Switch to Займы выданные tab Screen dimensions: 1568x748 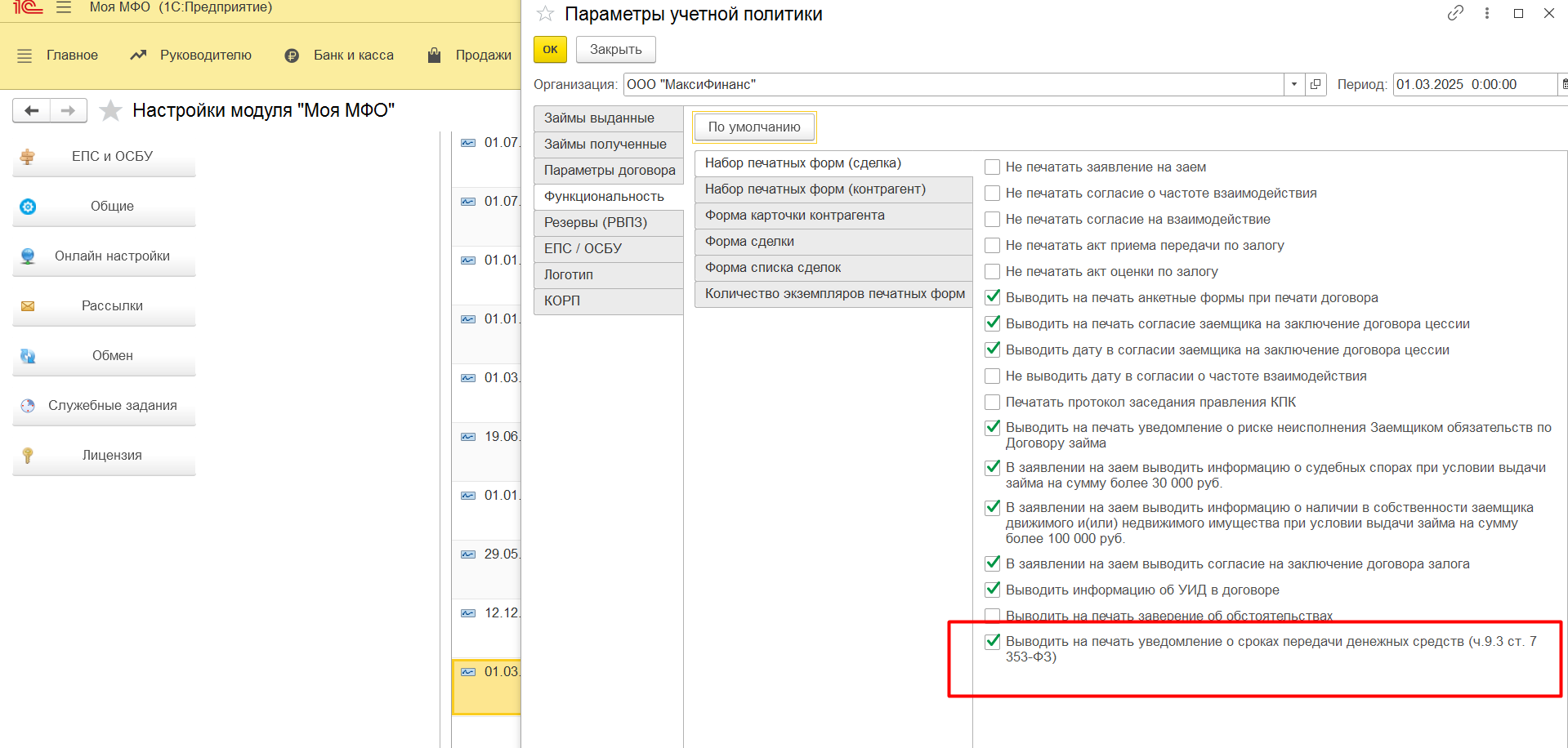[609, 118]
